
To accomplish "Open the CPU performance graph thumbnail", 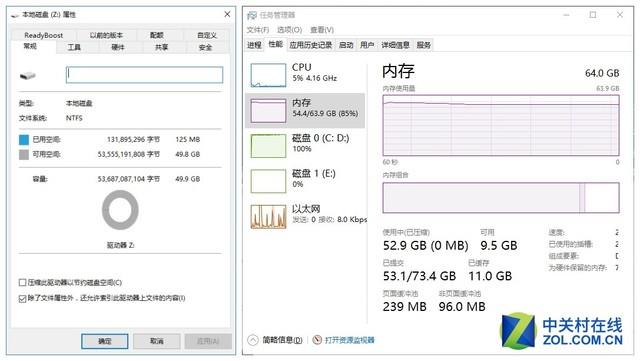I will (x=268, y=75).
